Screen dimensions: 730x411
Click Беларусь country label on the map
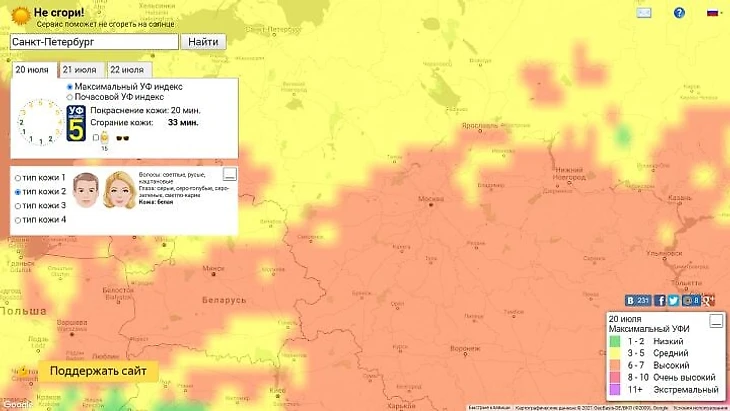point(224,300)
